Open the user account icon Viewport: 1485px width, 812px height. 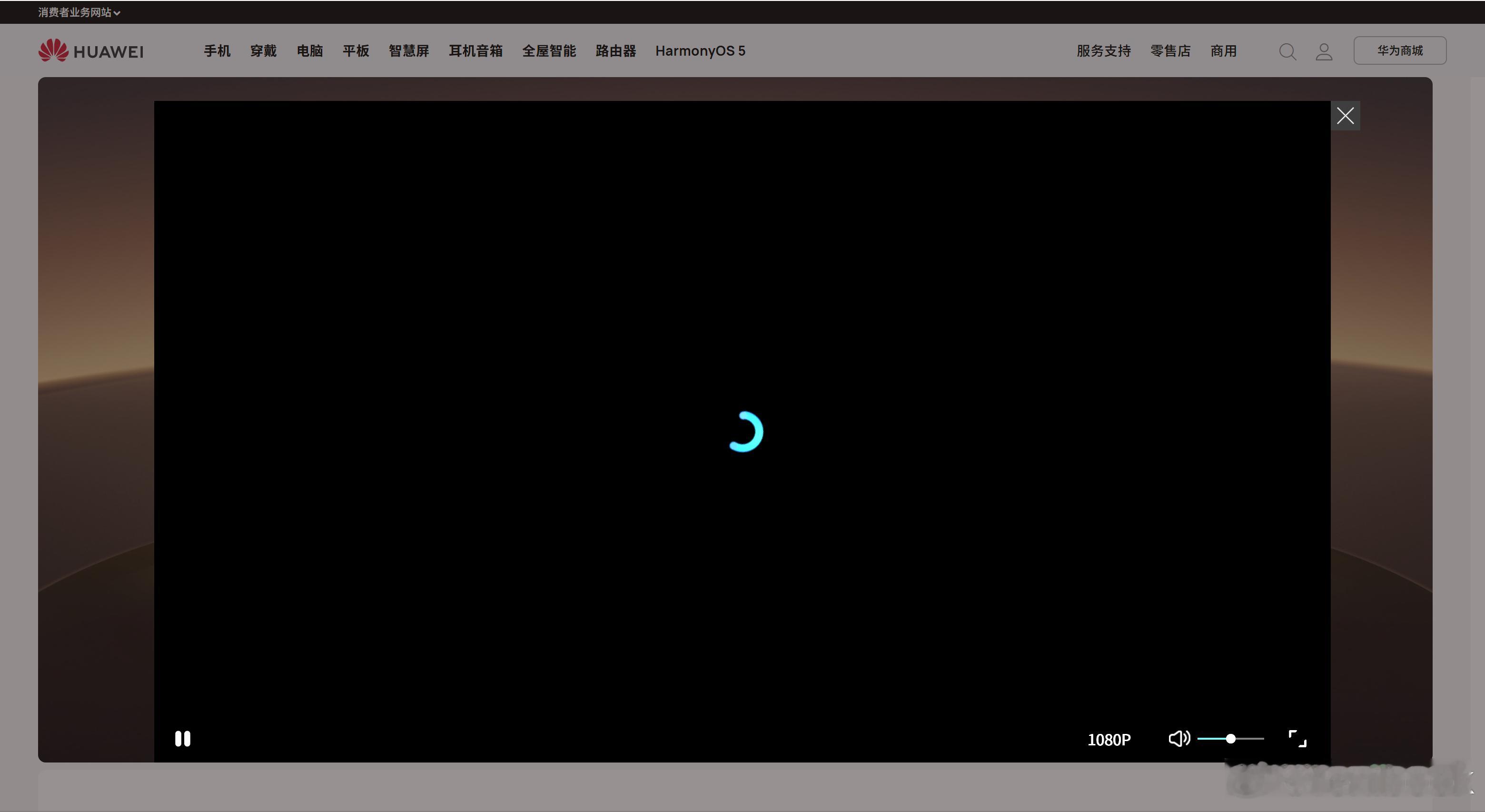(x=1324, y=51)
